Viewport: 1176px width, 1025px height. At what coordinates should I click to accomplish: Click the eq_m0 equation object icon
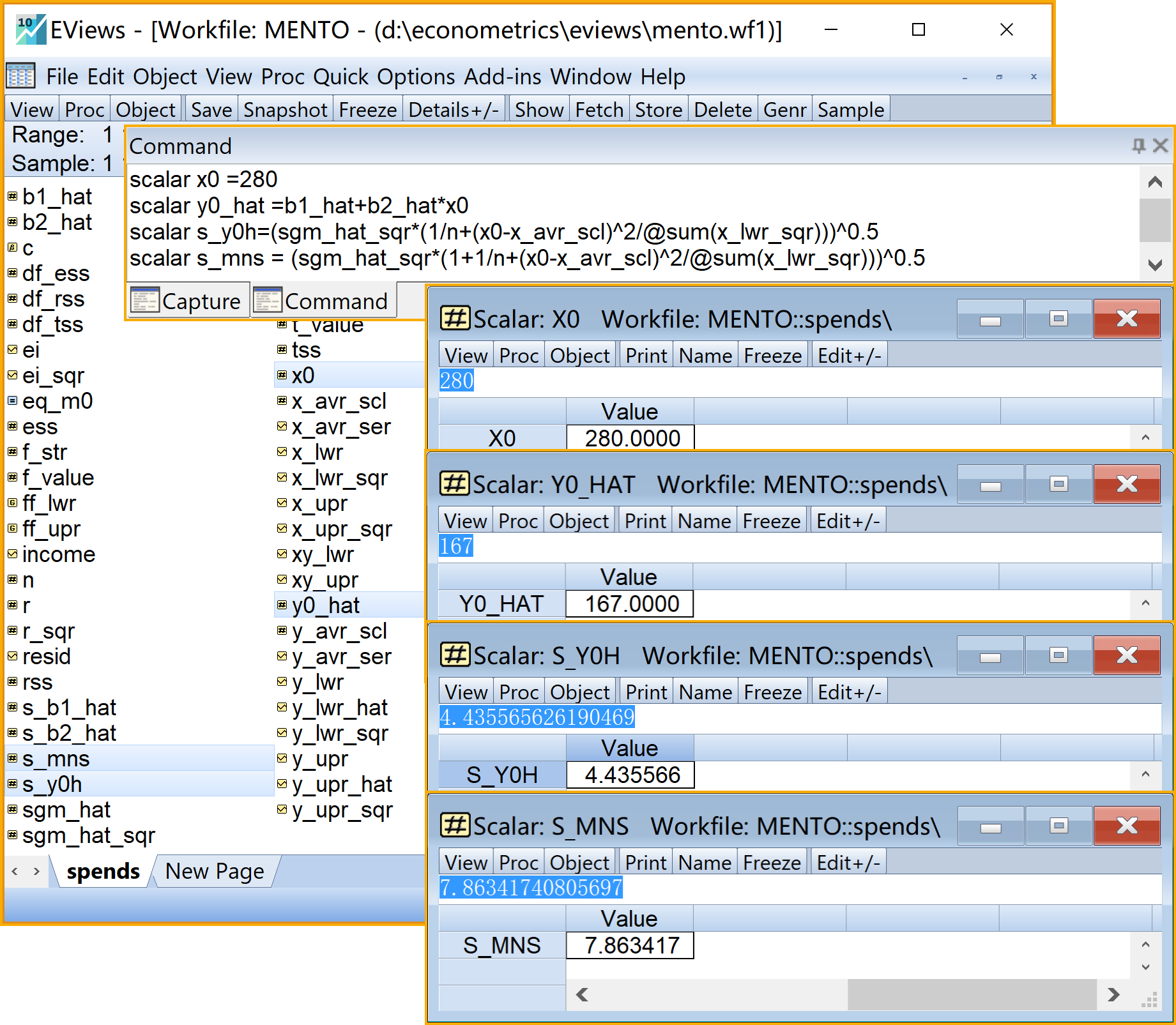pyautogui.click(x=12, y=401)
